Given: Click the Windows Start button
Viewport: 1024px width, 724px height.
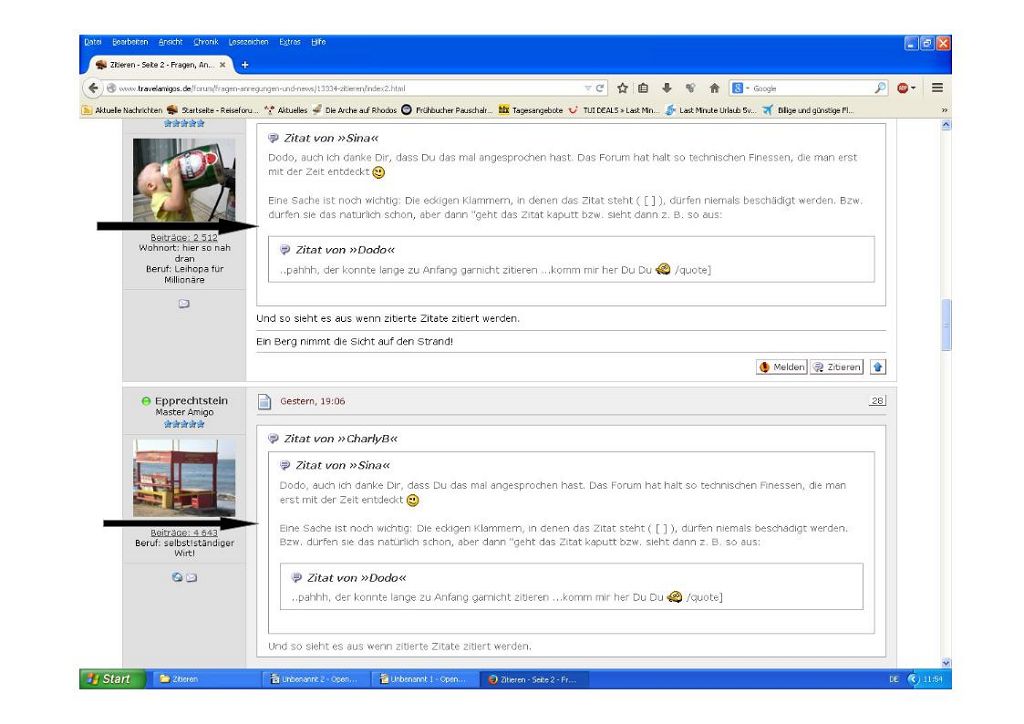Looking at the screenshot, I should click(106, 679).
